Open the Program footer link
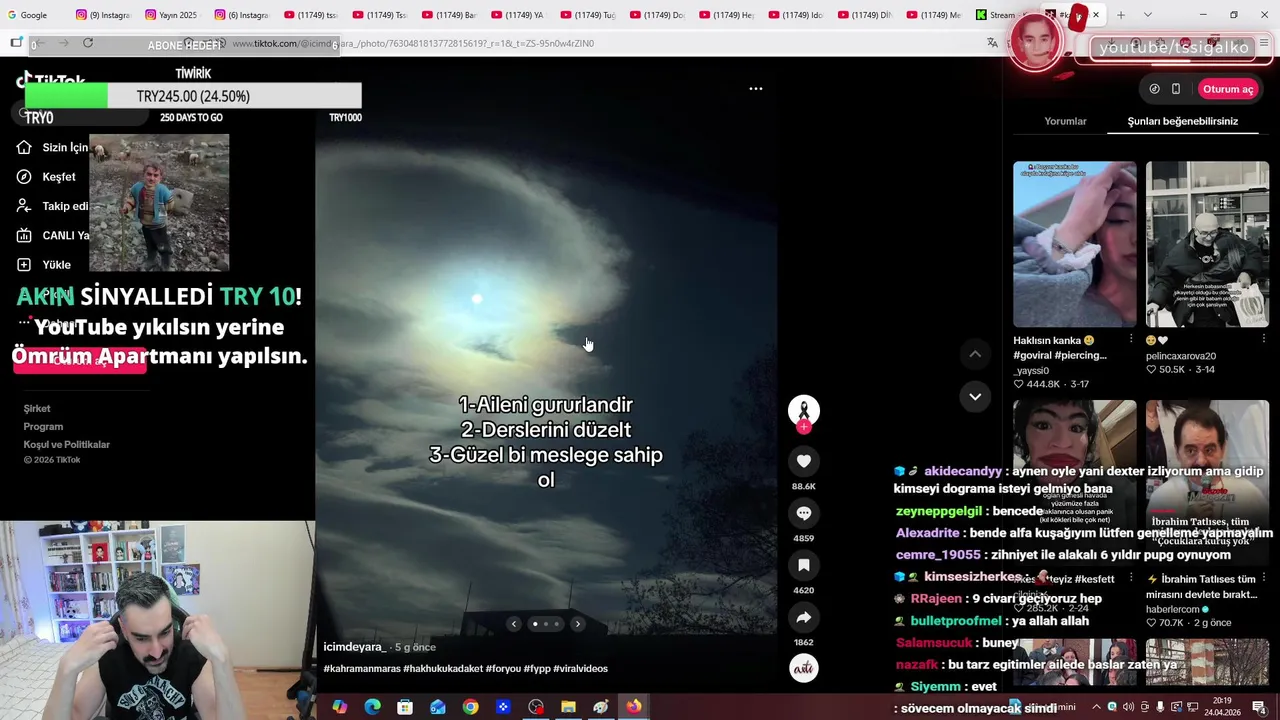1280x720 pixels. pos(43,426)
